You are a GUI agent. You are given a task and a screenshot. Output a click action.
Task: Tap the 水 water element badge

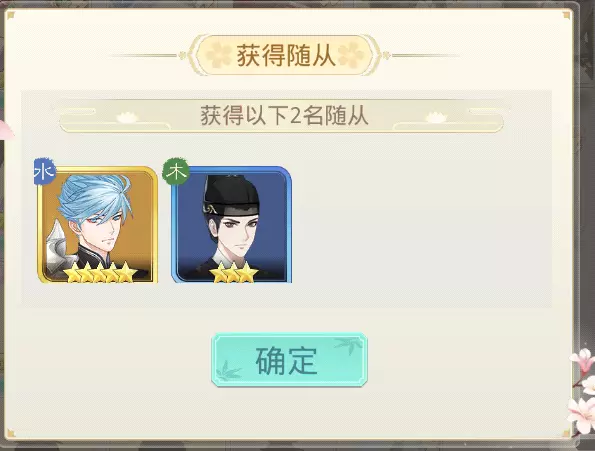[45, 172]
